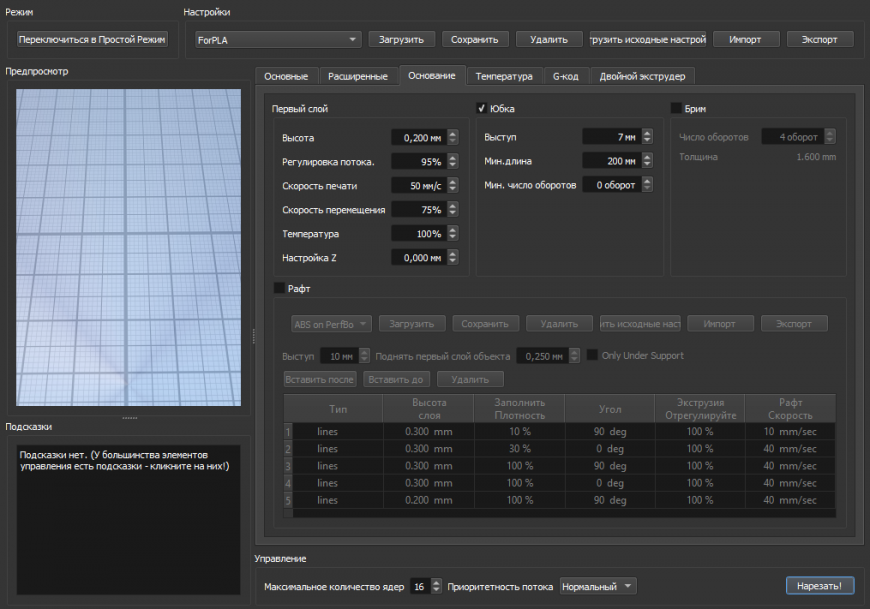
Task: Click raft section Импорт button
Action: tap(720, 323)
